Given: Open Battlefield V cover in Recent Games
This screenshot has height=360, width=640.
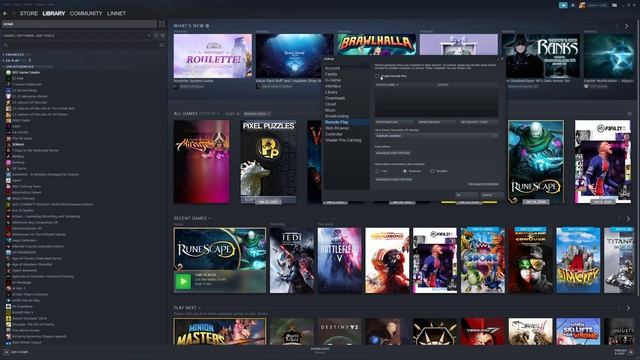Looking at the screenshot, I should (340, 260).
